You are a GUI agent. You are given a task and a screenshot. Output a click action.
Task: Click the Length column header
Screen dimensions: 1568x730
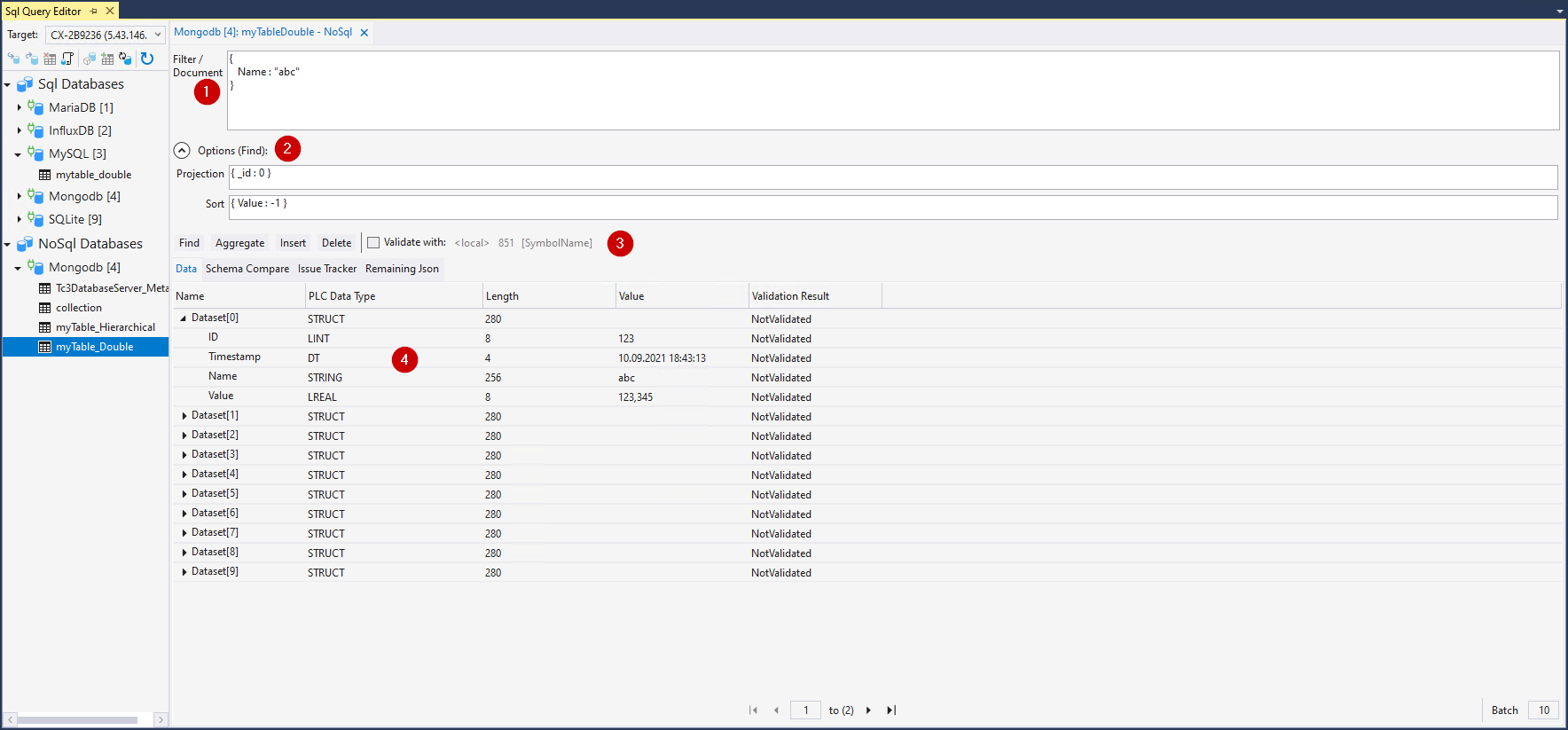[x=549, y=296]
